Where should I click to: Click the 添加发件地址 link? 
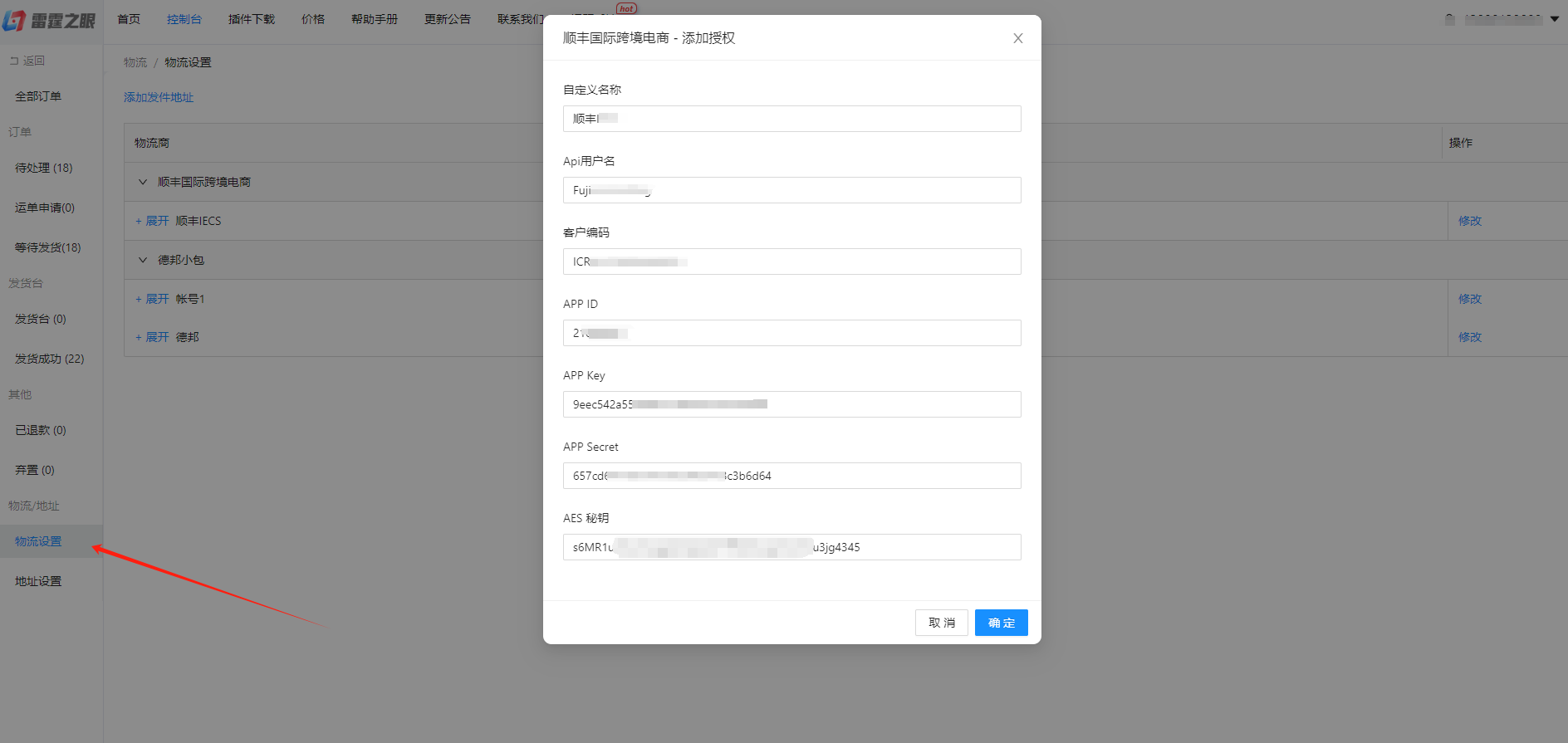tap(159, 97)
